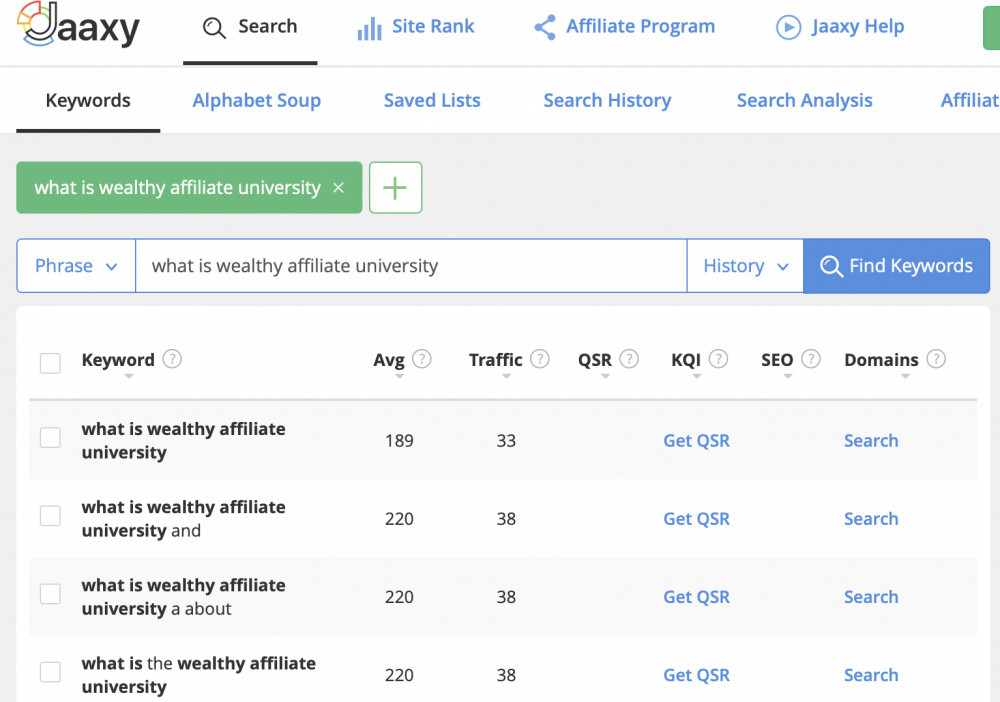Click the help icon next to QSR
The height and width of the screenshot is (702, 1000).
(x=629, y=359)
